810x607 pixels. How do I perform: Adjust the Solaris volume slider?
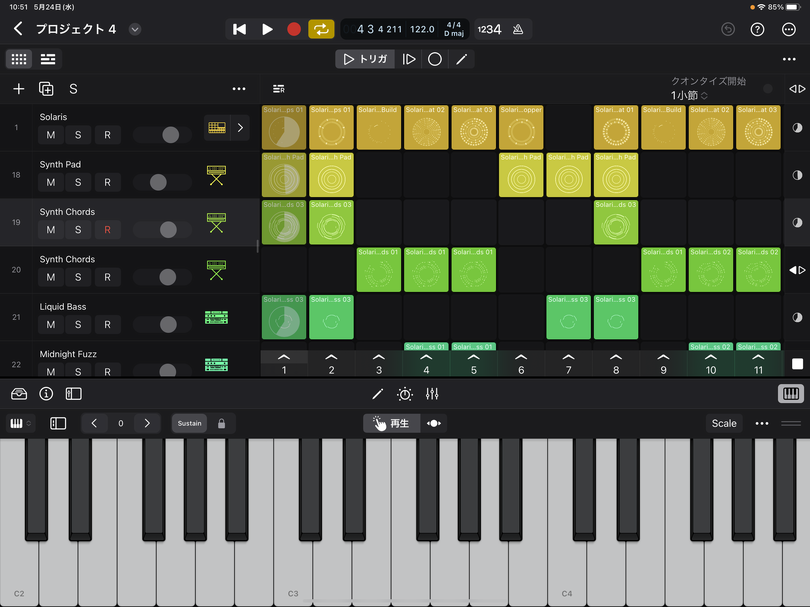162,135
